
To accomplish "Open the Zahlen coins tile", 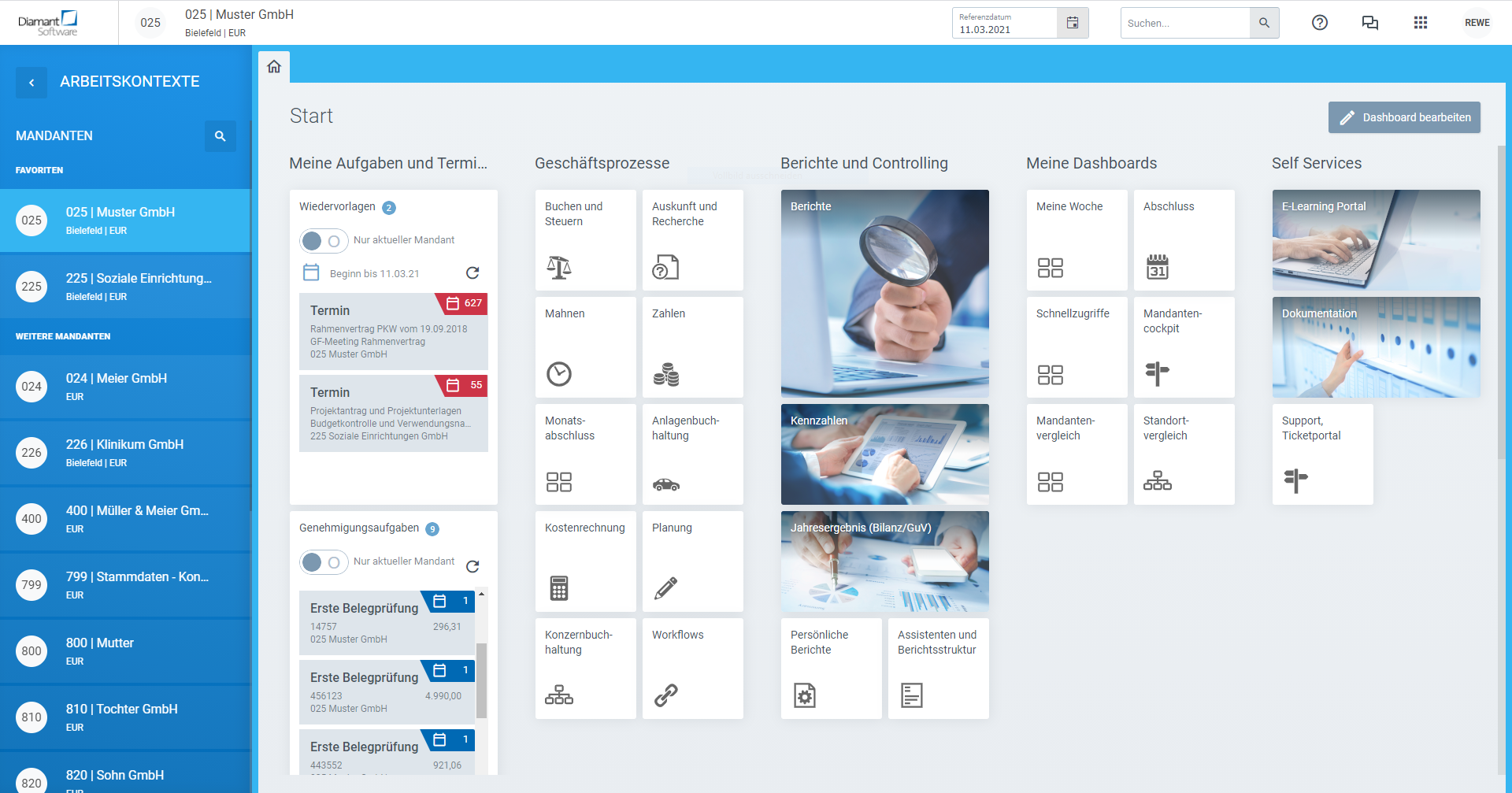I will 693,347.
